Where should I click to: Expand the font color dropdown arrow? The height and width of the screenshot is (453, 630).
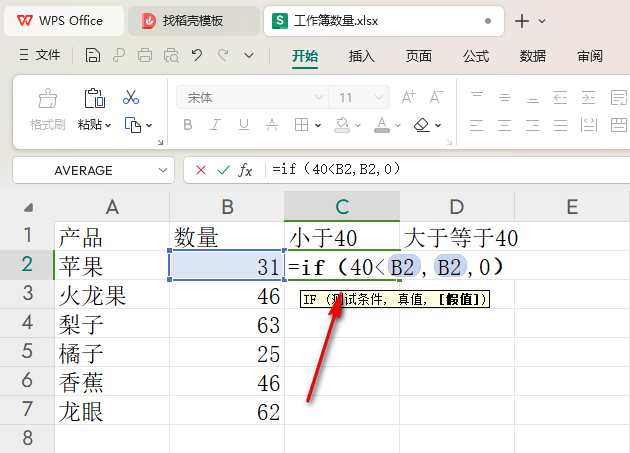(398, 125)
